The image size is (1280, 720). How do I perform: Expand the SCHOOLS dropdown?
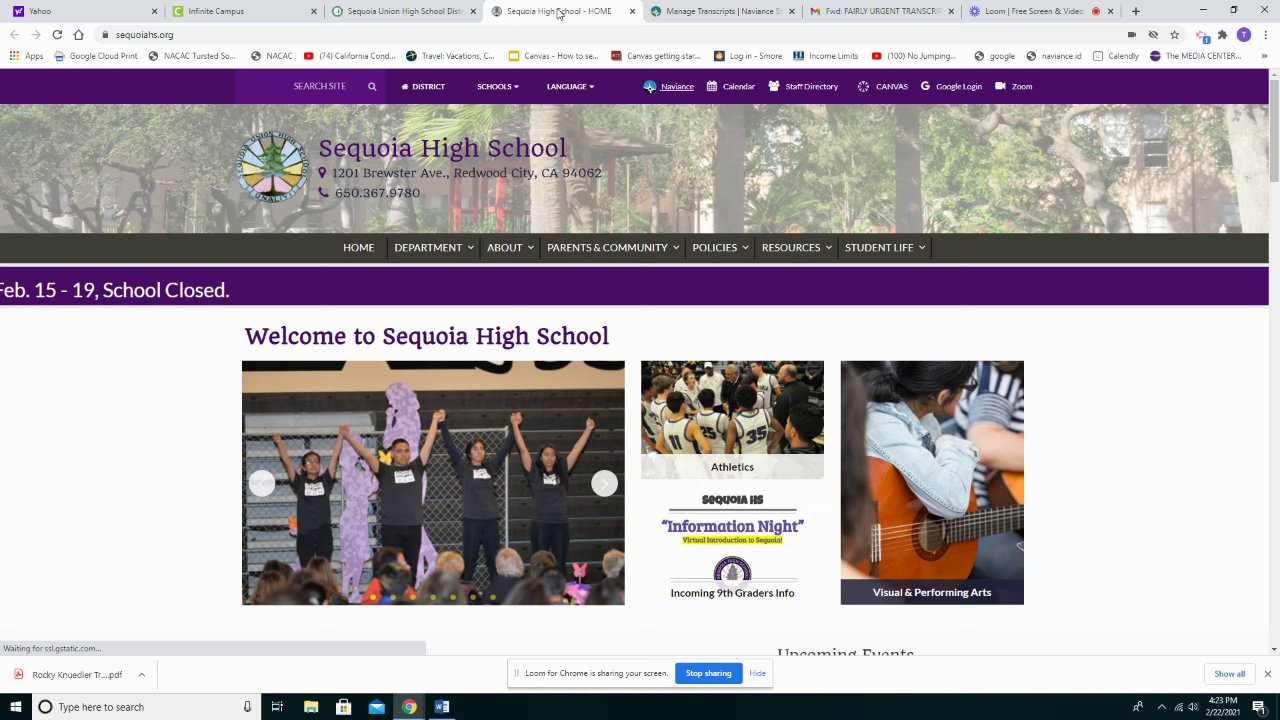pos(497,86)
